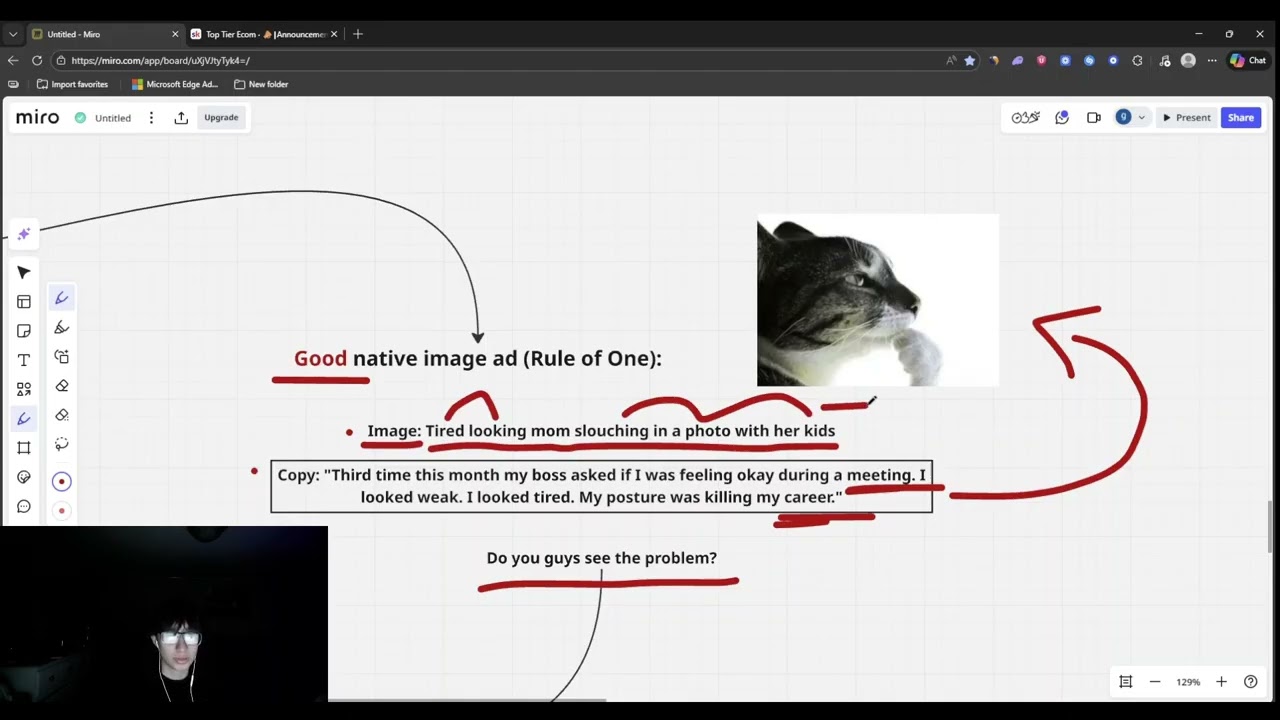This screenshot has height=720, width=1280.
Task: Start a video call icon
Action: (x=1093, y=117)
